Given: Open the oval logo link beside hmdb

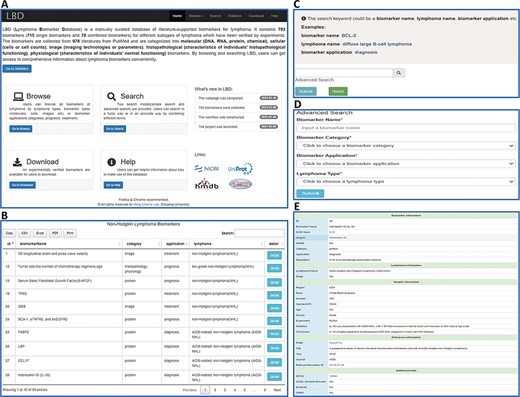Looking at the screenshot, I should [240, 184].
